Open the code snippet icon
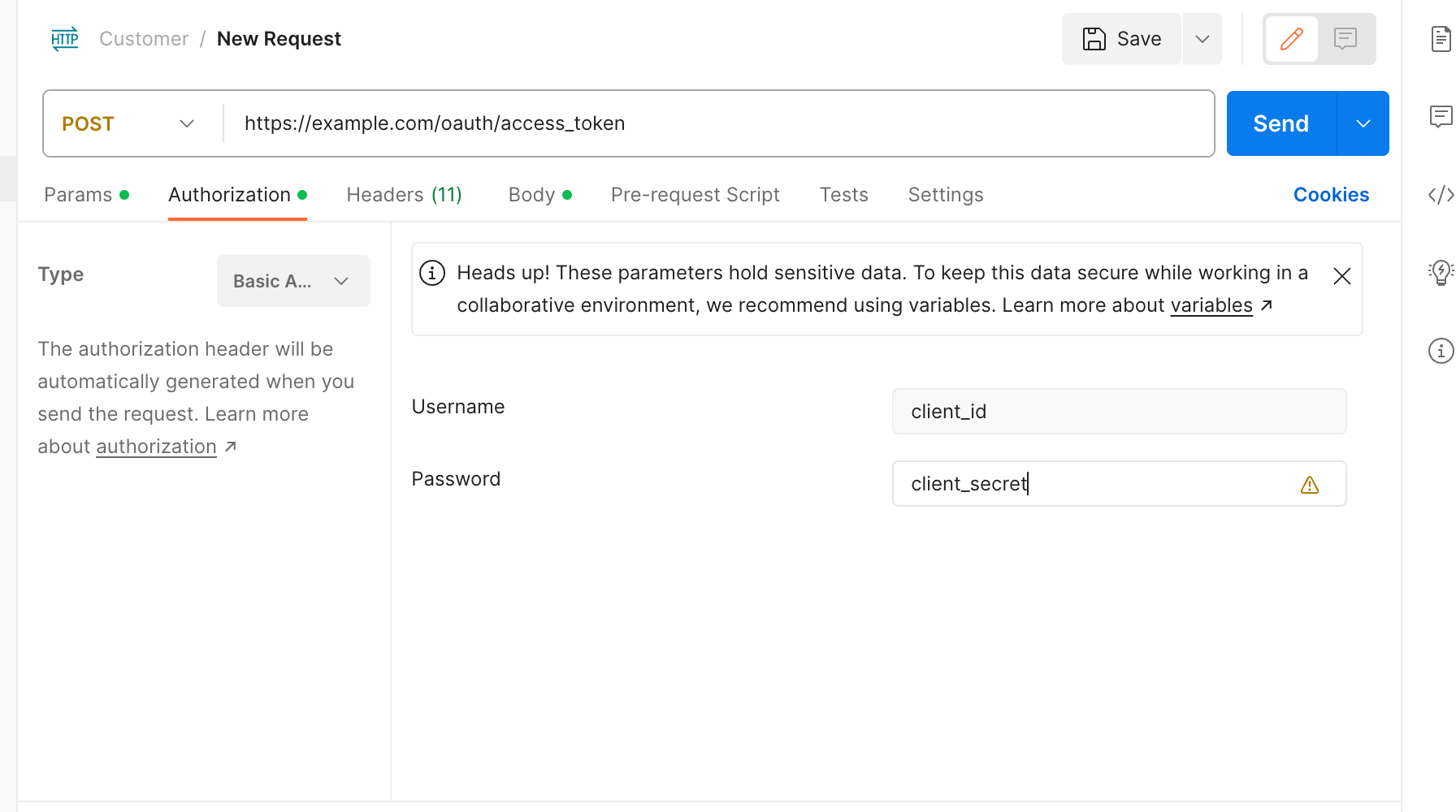This screenshot has width=1456, height=812. pos(1440,195)
